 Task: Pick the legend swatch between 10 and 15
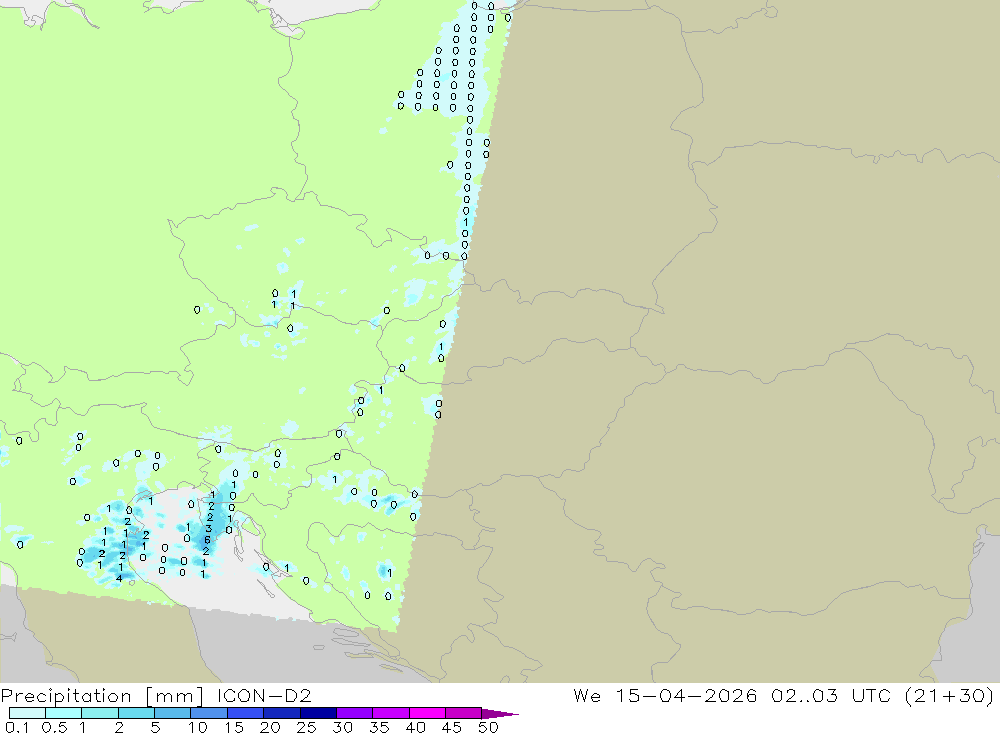coord(209,713)
